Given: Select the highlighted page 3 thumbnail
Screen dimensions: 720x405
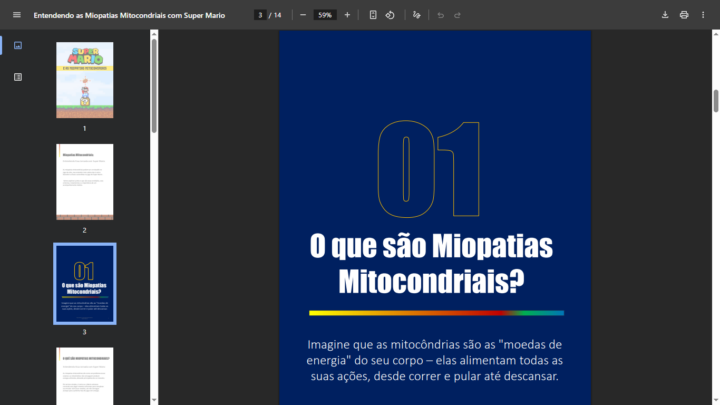Looking at the screenshot, I should [x=85, y=283].
